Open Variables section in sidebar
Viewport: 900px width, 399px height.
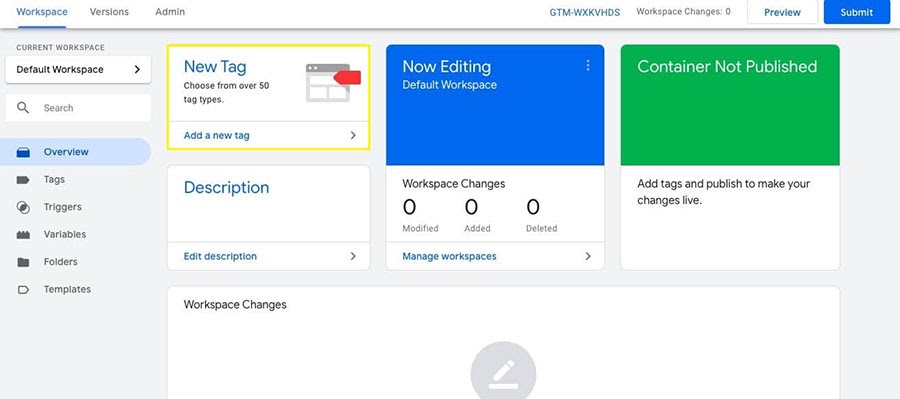(x=75, y=235)
